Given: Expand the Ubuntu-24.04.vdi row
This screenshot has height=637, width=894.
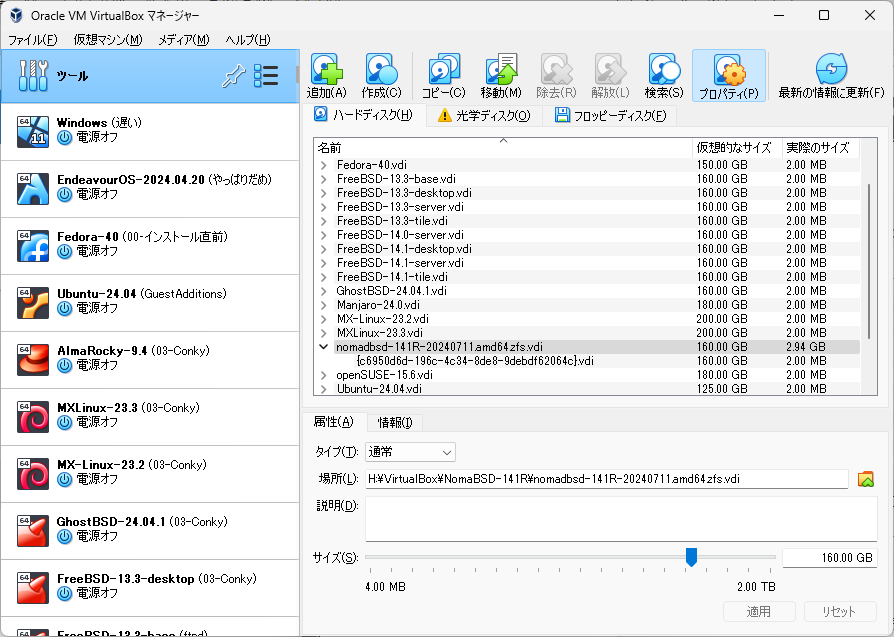Looking at the screenshot, I should [324, 389].
